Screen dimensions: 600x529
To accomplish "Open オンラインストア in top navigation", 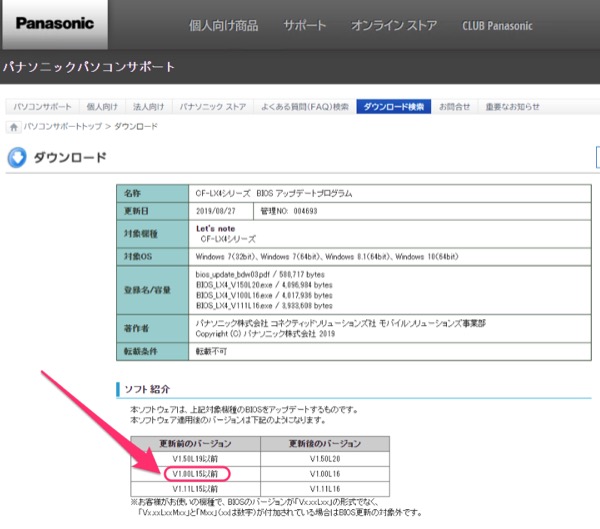I will 394,26.
